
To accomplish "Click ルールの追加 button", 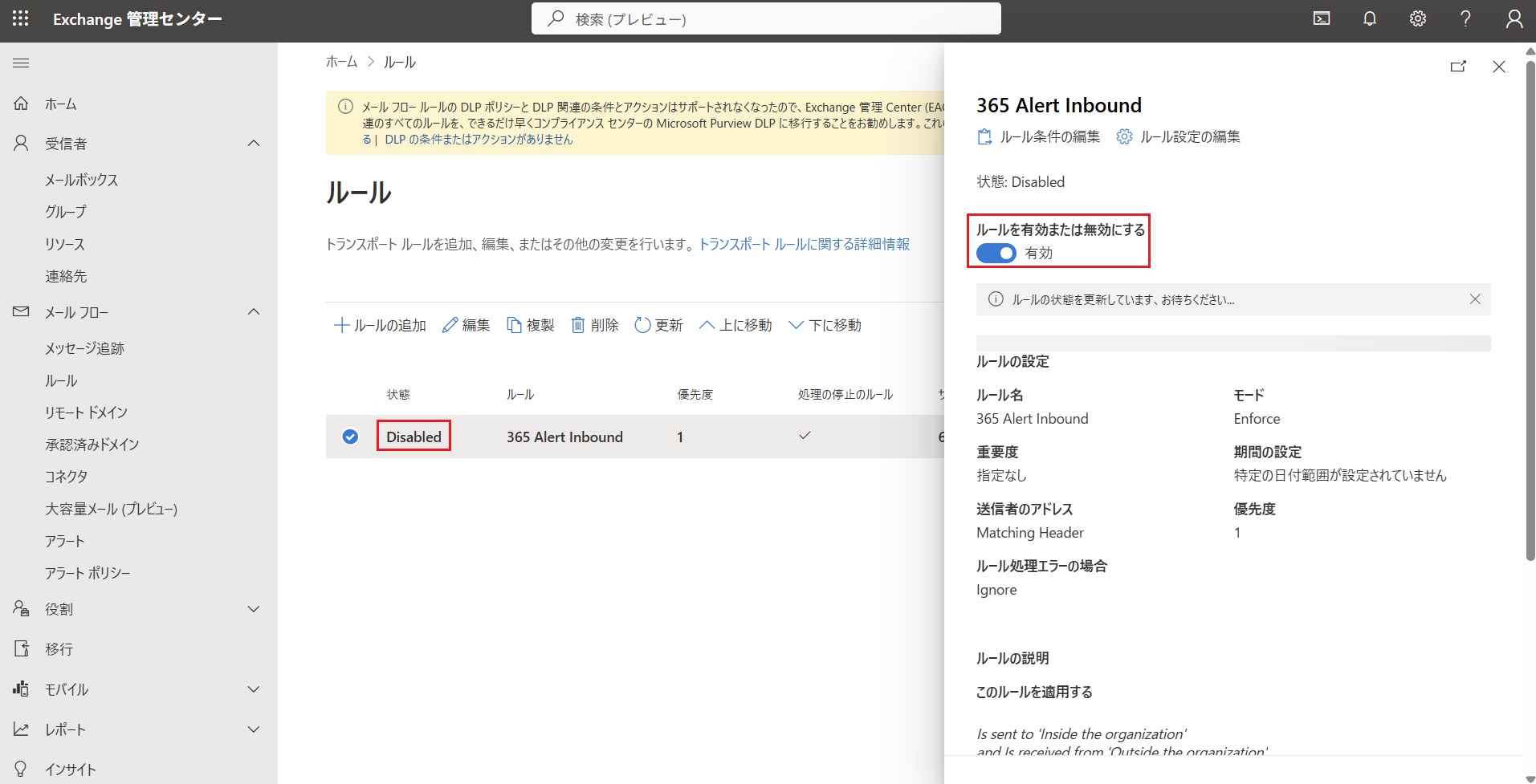I will tap(380, 325).
